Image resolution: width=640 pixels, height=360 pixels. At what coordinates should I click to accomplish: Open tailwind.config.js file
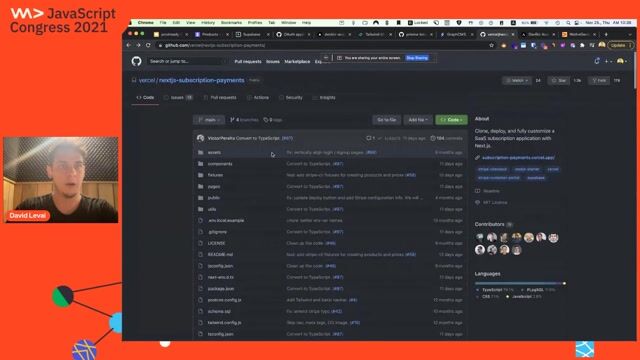tap(224, 322)
